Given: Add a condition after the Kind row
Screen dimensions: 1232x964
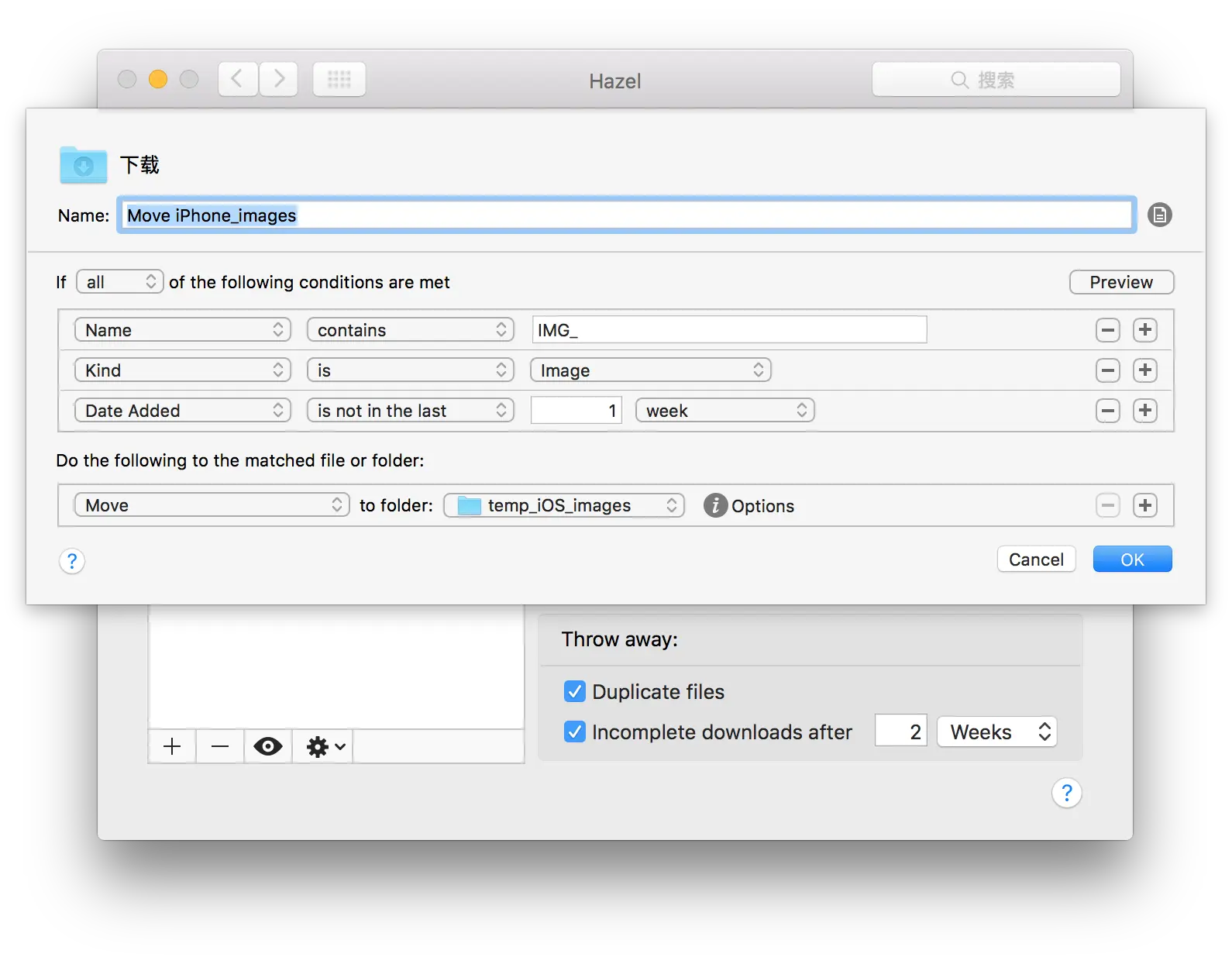Looking at the screenshot, I should click(1145, 370).
